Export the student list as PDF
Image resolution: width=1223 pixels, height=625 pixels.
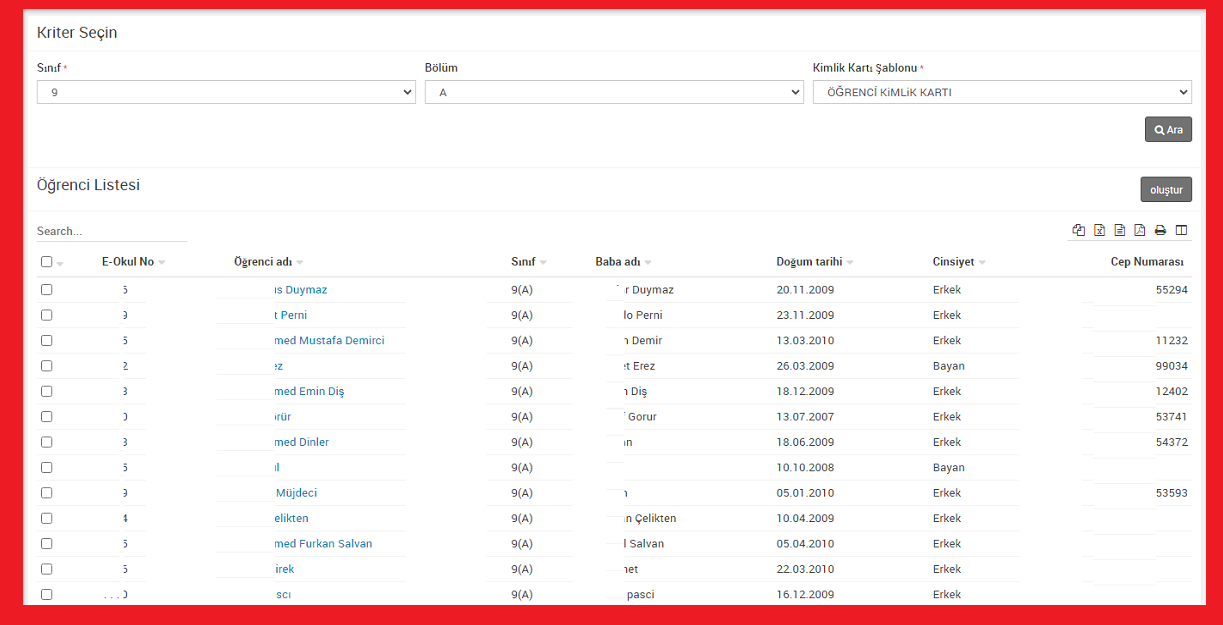1140,230
